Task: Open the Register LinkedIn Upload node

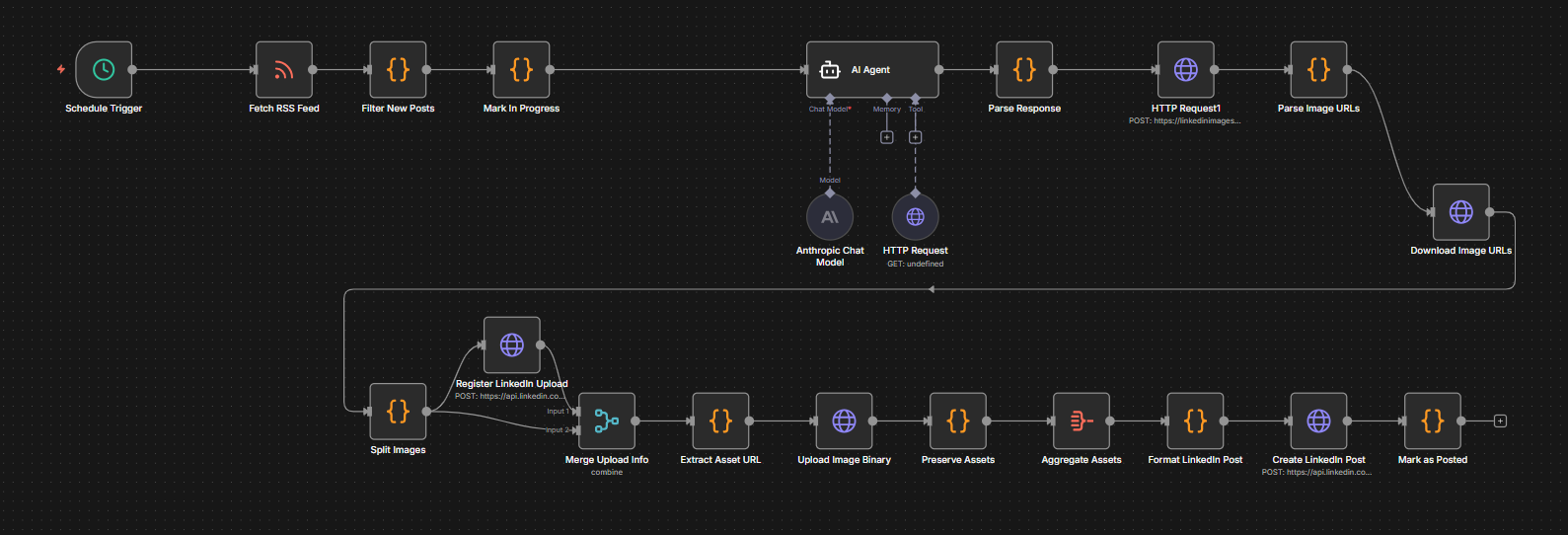Action: [511, 344]
